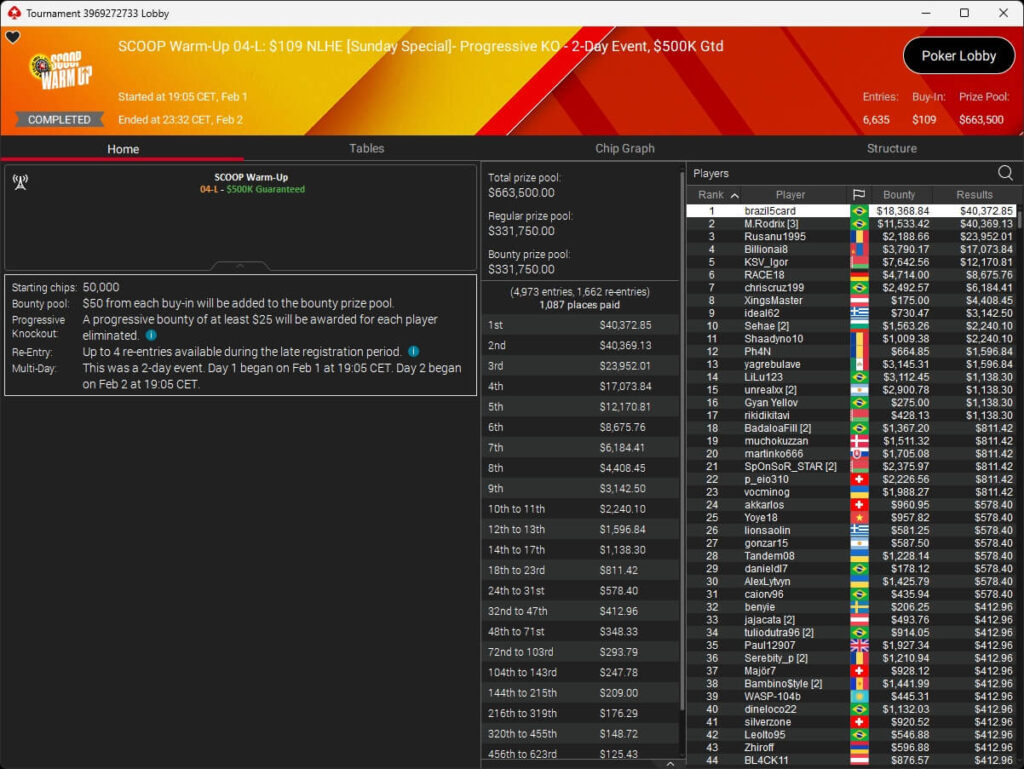Click PokerStars logo in title bar
This screenshot has width=1024, height=769.
[x=13, y=13]
